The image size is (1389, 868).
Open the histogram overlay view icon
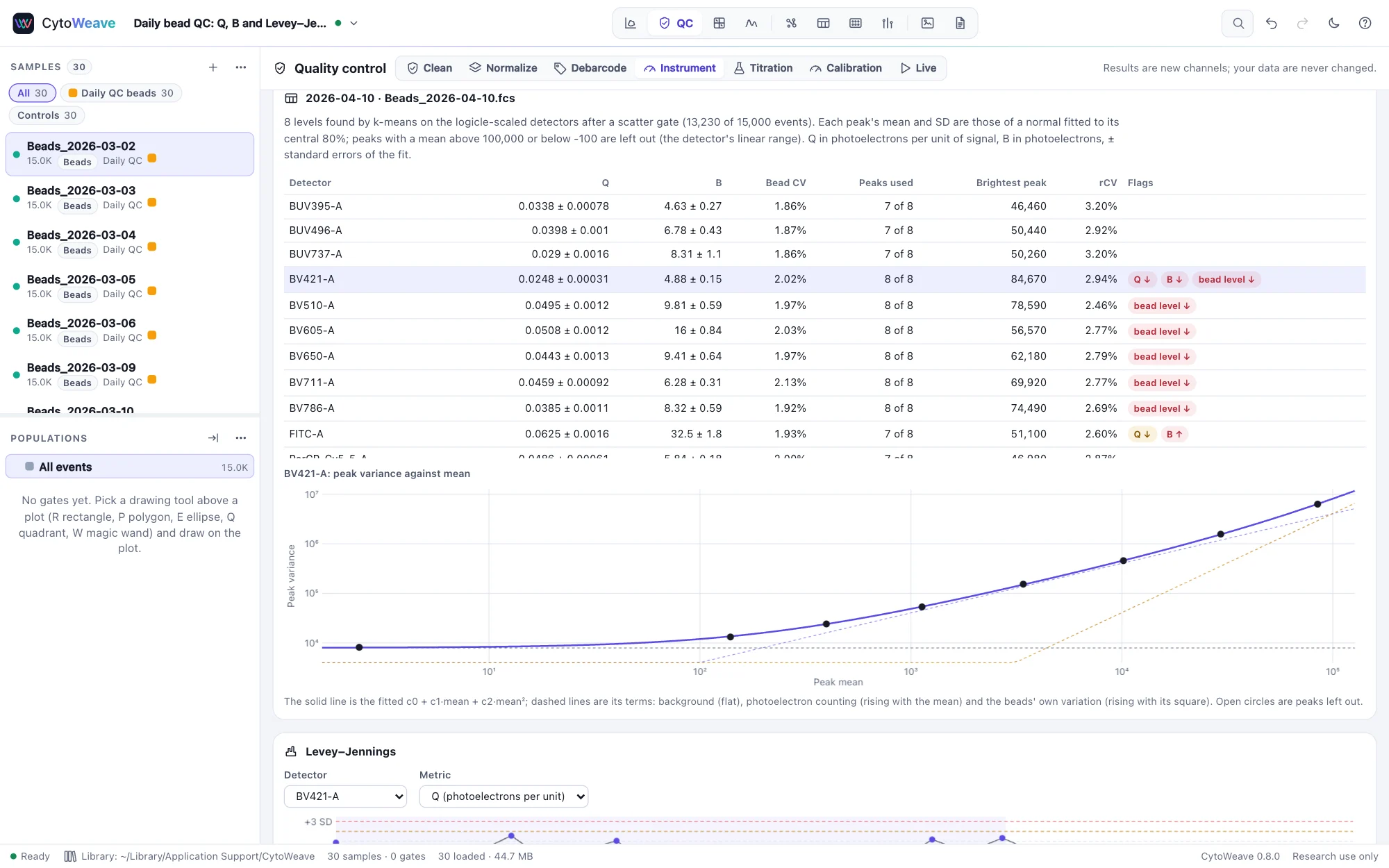pyautogui.click(x=751, y=23)
